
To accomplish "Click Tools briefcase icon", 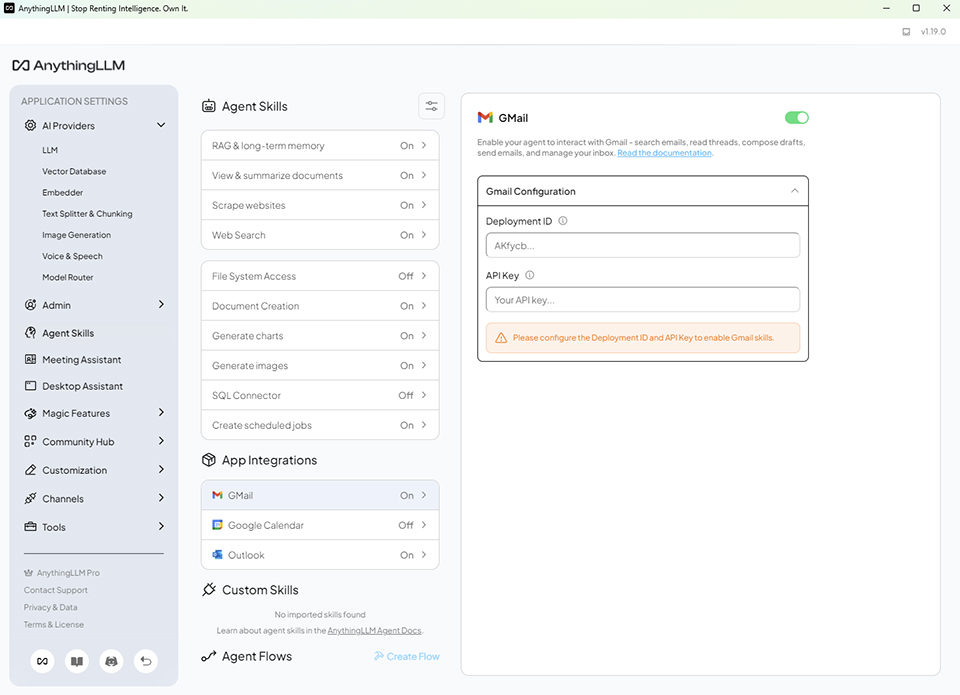I will tap(30, 527).
